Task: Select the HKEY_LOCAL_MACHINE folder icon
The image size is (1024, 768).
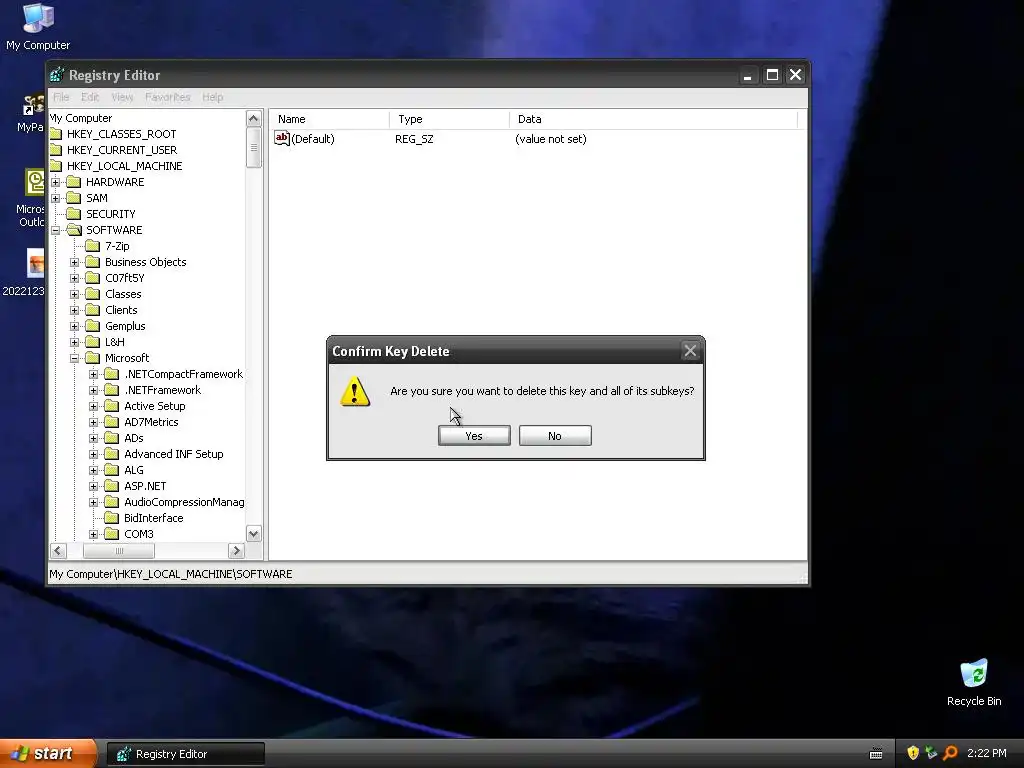Action: (56, 166)
